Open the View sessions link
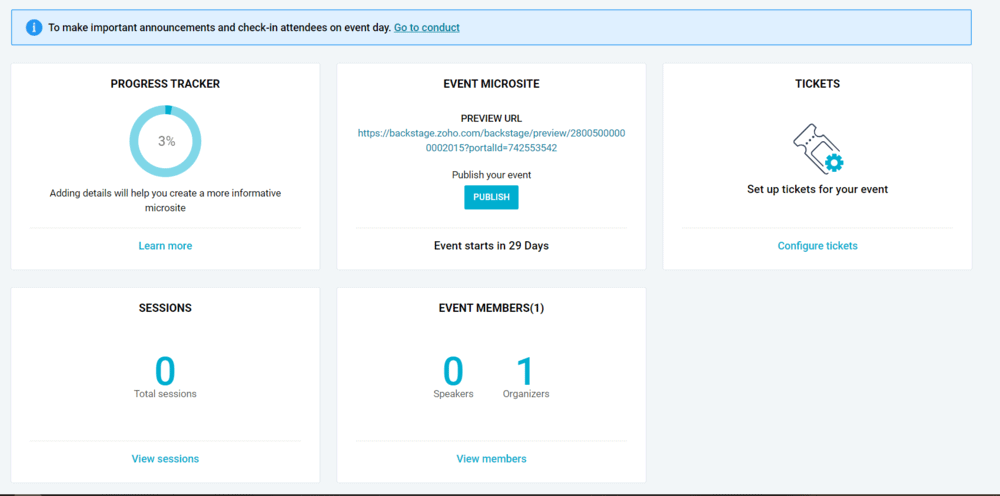Screen dimensions: 1000x496 (x=165, y=458)
